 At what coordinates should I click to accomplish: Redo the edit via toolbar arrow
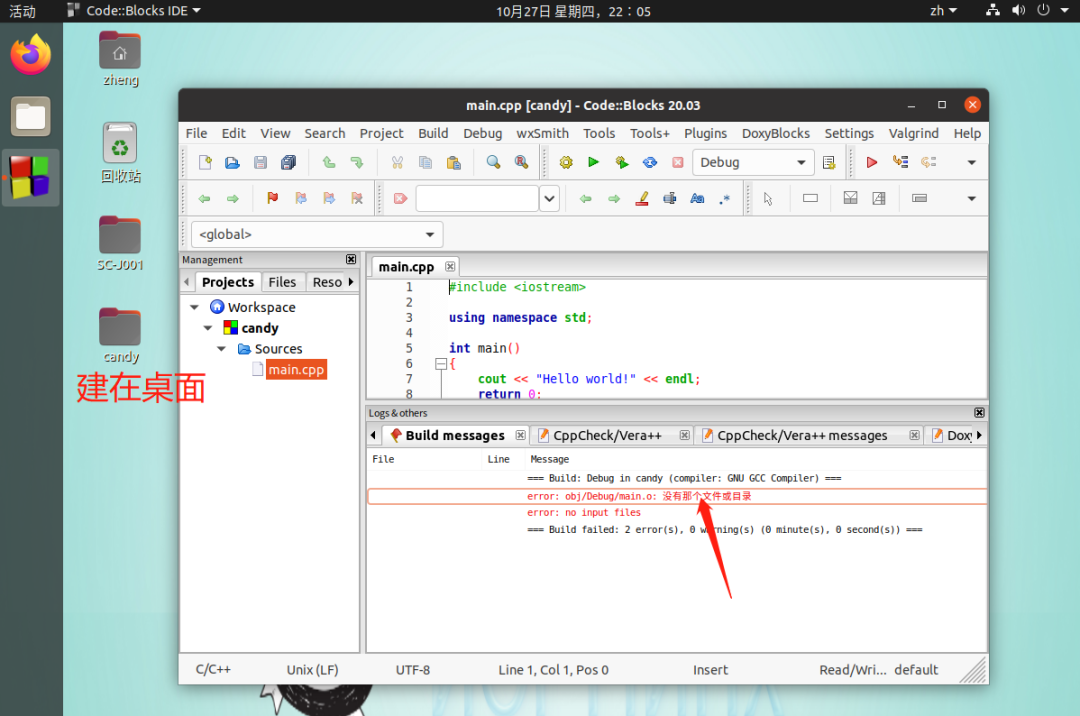point(357,162)
